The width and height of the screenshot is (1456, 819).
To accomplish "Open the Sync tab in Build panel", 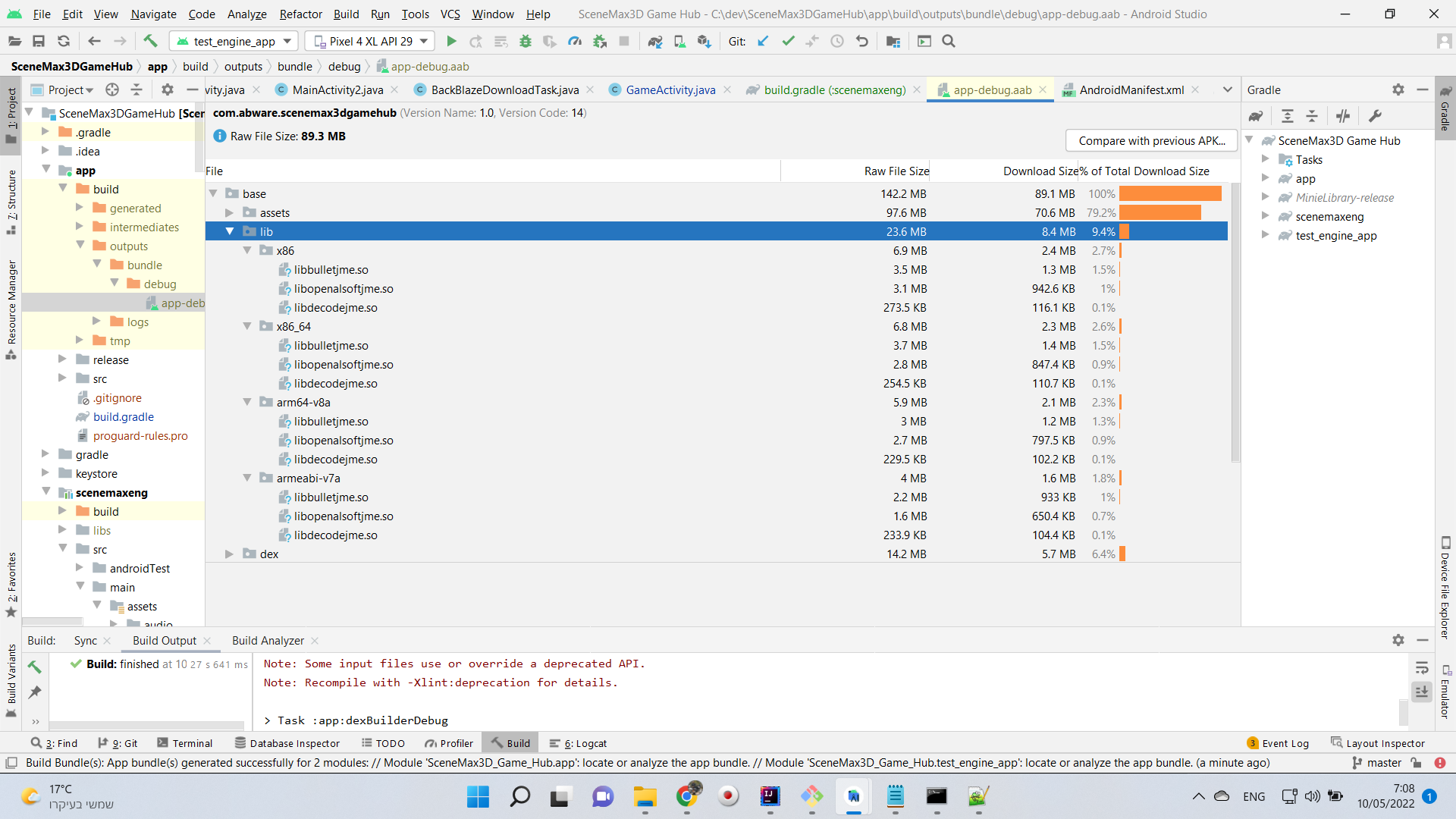I will point(86,641).
